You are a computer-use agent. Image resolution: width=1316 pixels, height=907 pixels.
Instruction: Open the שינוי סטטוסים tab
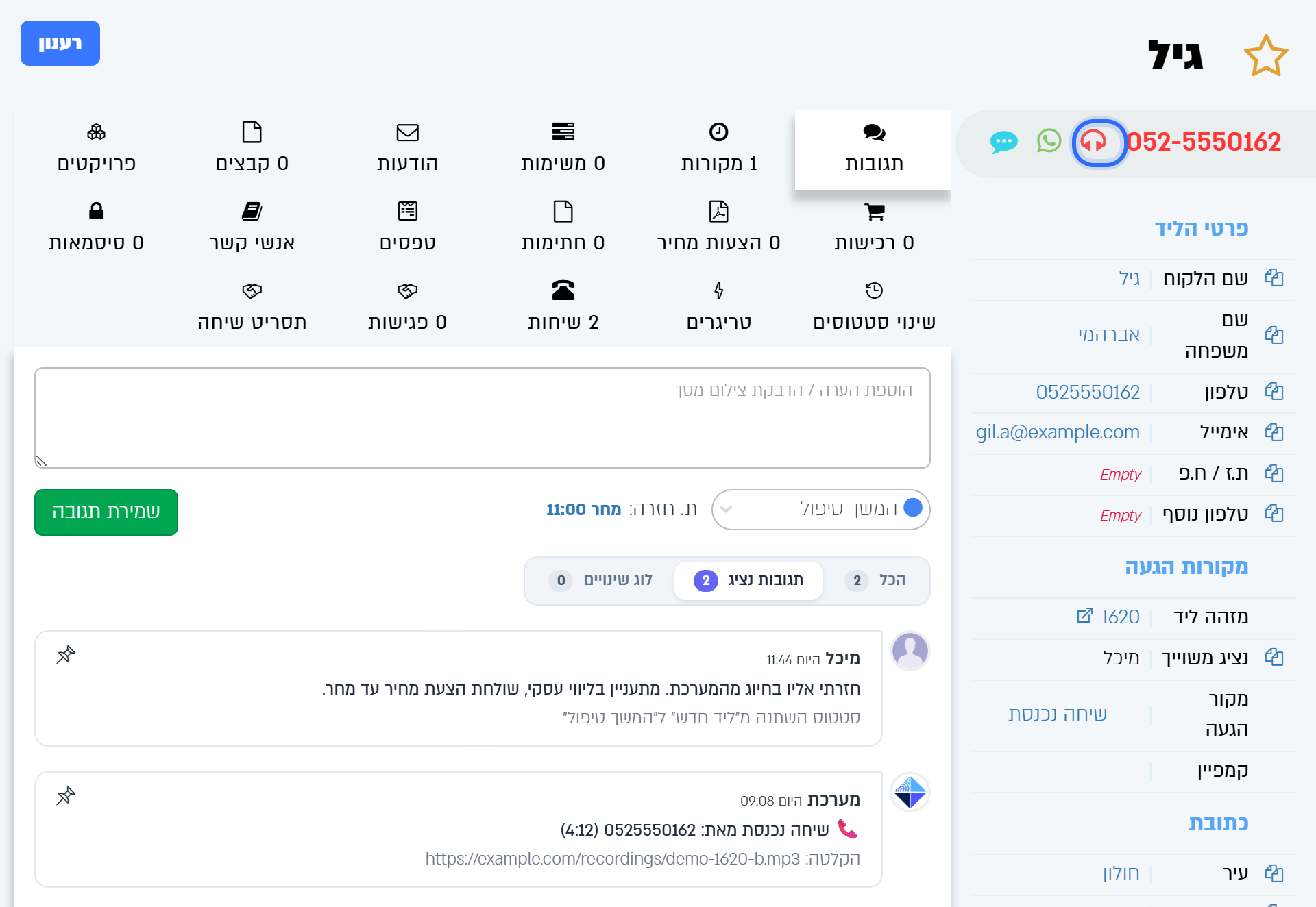[874, 308]
